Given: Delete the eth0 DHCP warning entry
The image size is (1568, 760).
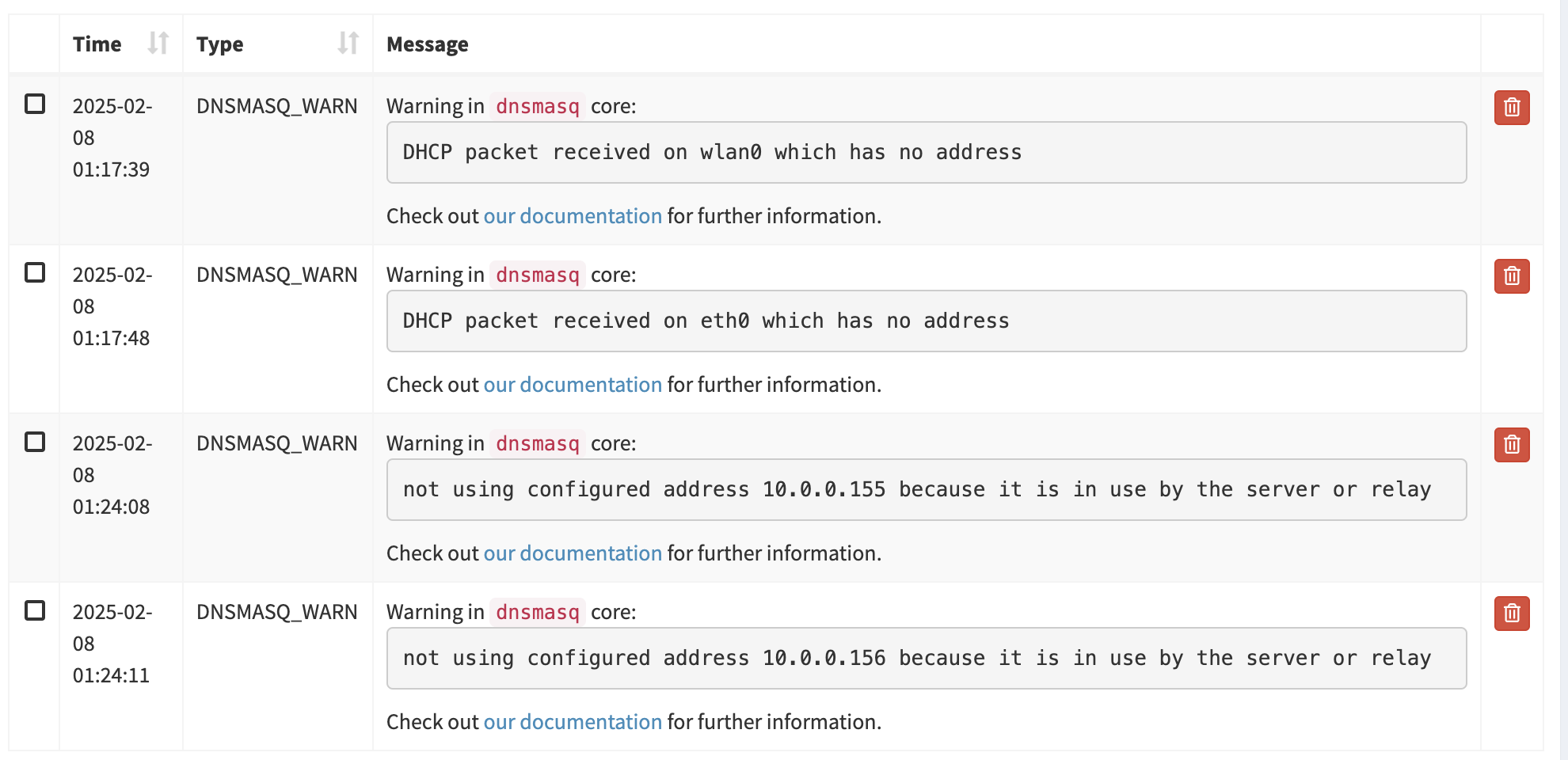Looking at the screenshot, I should 1512,276.
